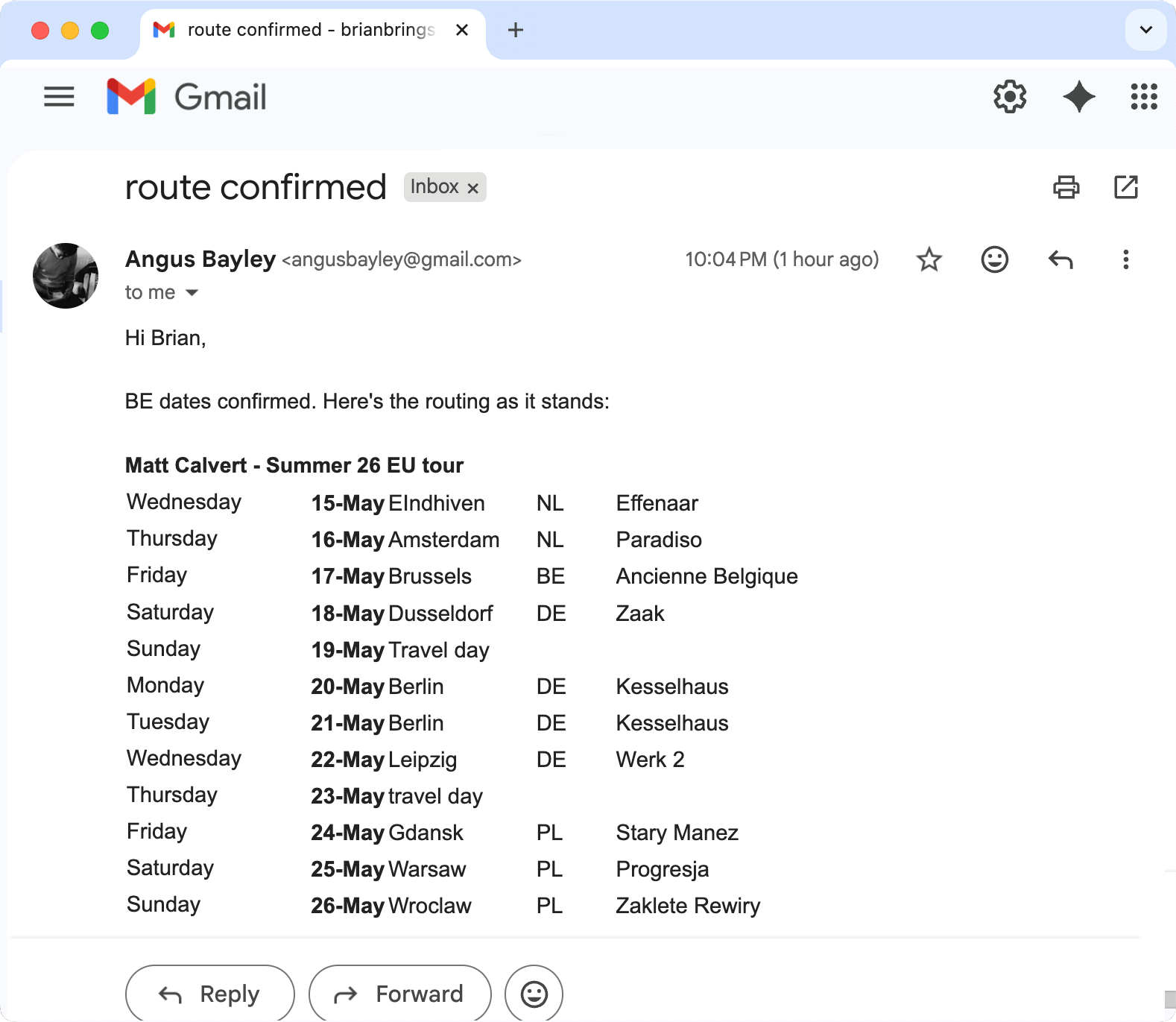Select the 'route confirmed' browser tab
1176x1022 pixels.
298,30
